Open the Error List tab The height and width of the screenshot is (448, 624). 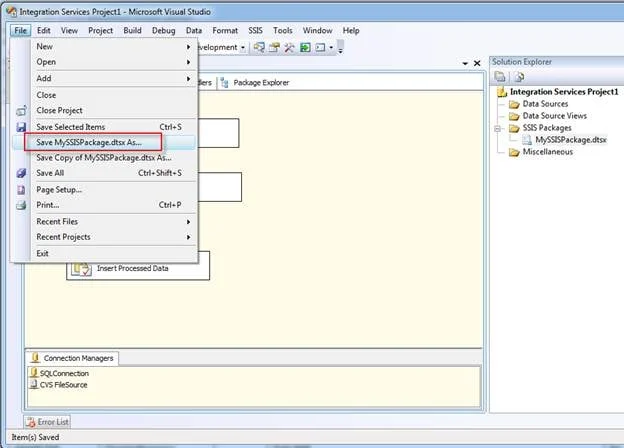point(47,422)
